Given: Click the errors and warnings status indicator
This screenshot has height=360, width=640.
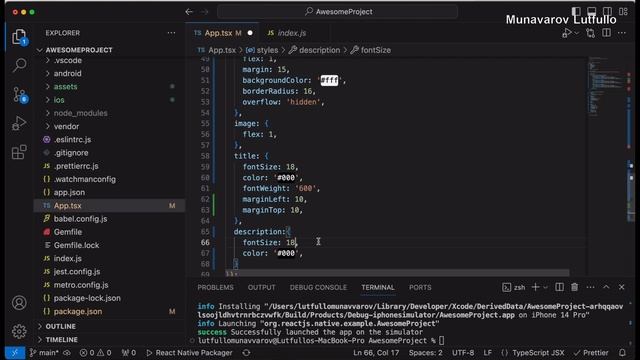Looking at the screenshot, I should 95,353.
